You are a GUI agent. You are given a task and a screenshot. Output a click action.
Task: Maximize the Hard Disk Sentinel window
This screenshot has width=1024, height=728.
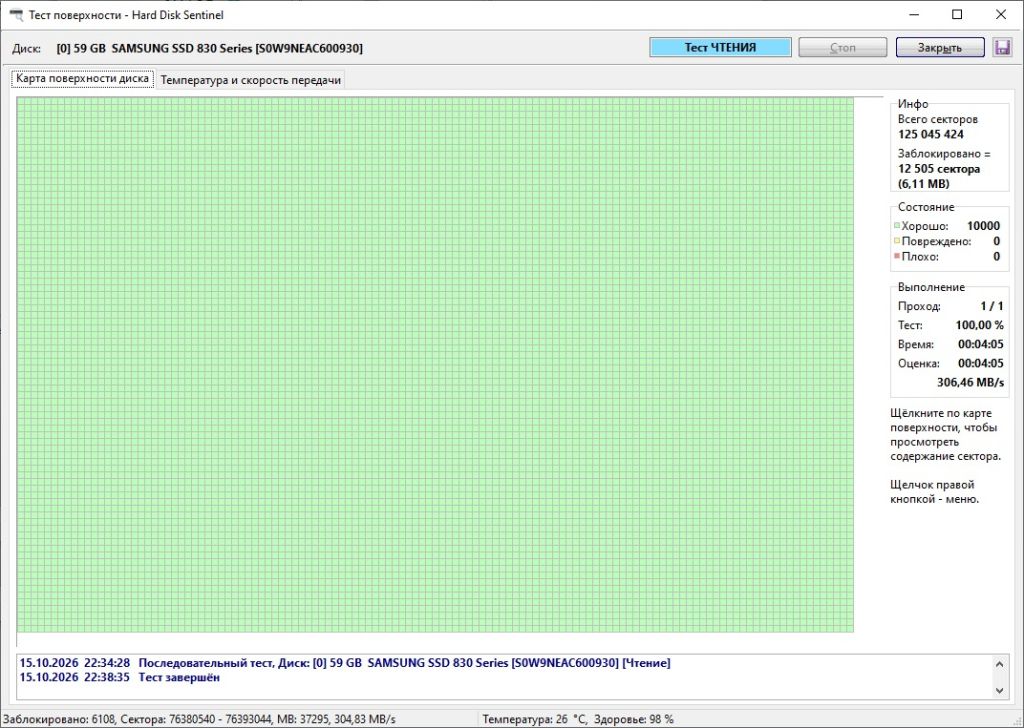[x=957, y=14]
